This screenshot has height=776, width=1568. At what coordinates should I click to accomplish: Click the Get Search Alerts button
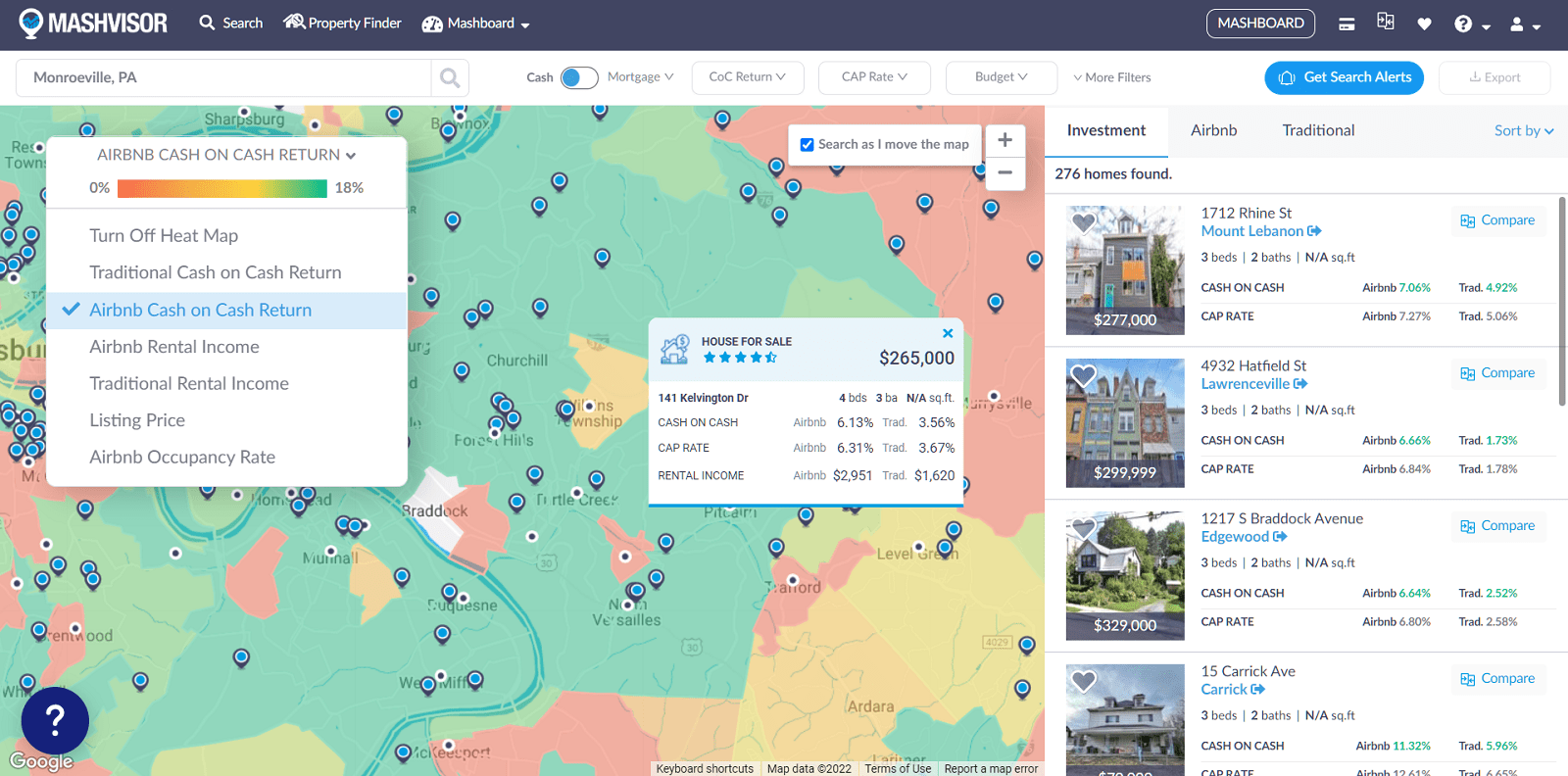(x=1344, y=77)
